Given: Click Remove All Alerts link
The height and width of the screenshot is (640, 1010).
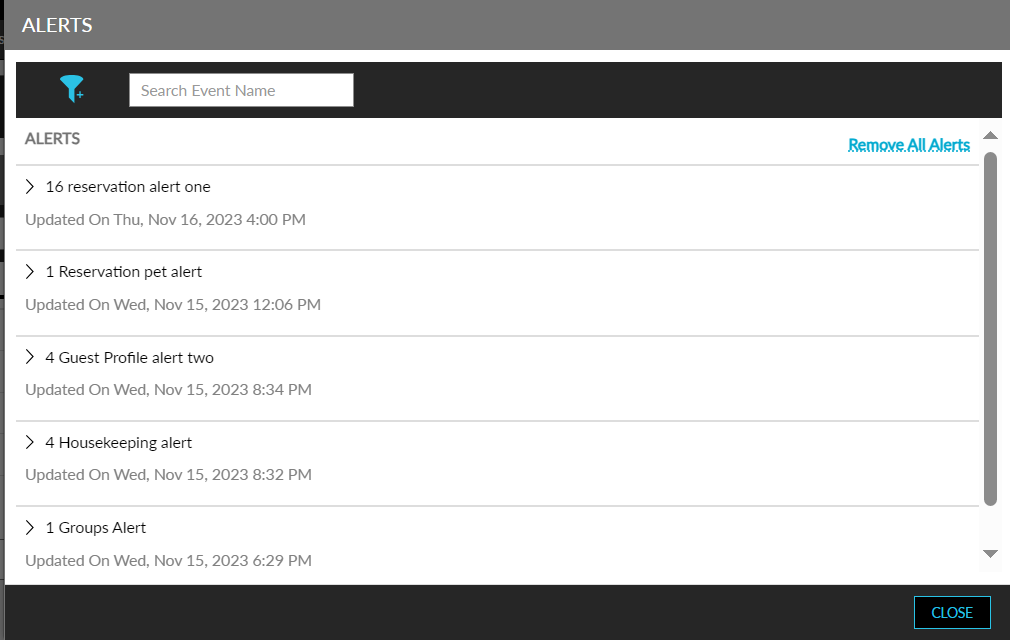Looking at the screenshot, I should (x=908, y=145).
